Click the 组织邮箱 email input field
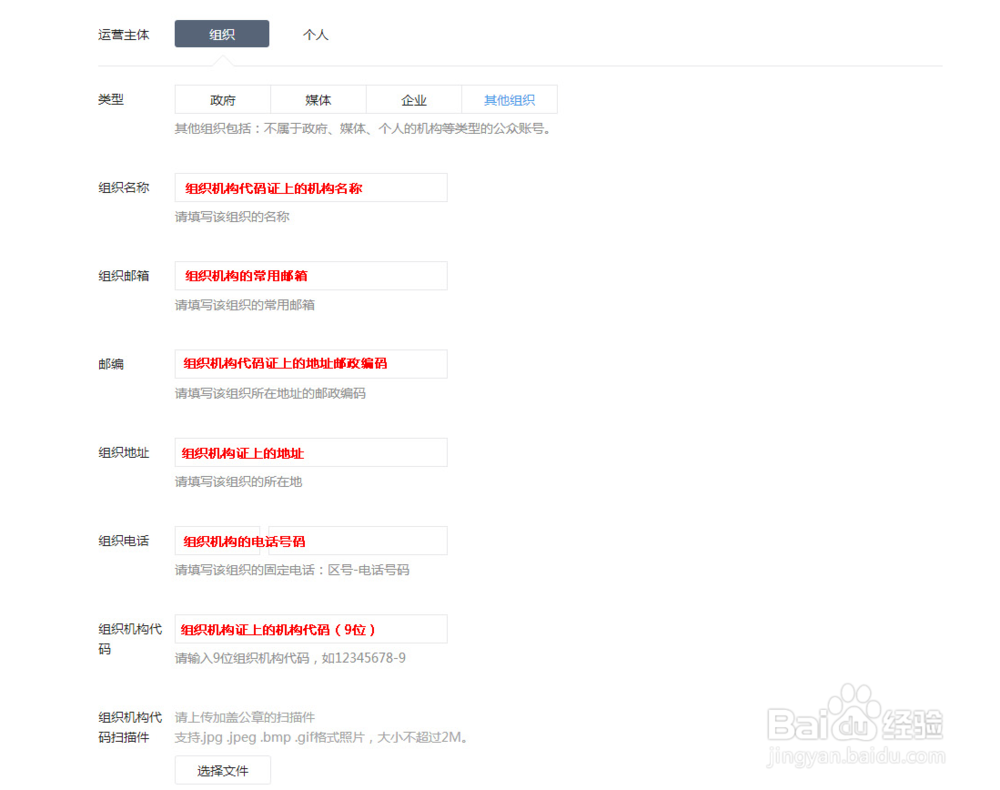This screenshot has height=790, width=1000. click(x=310, y=276)
